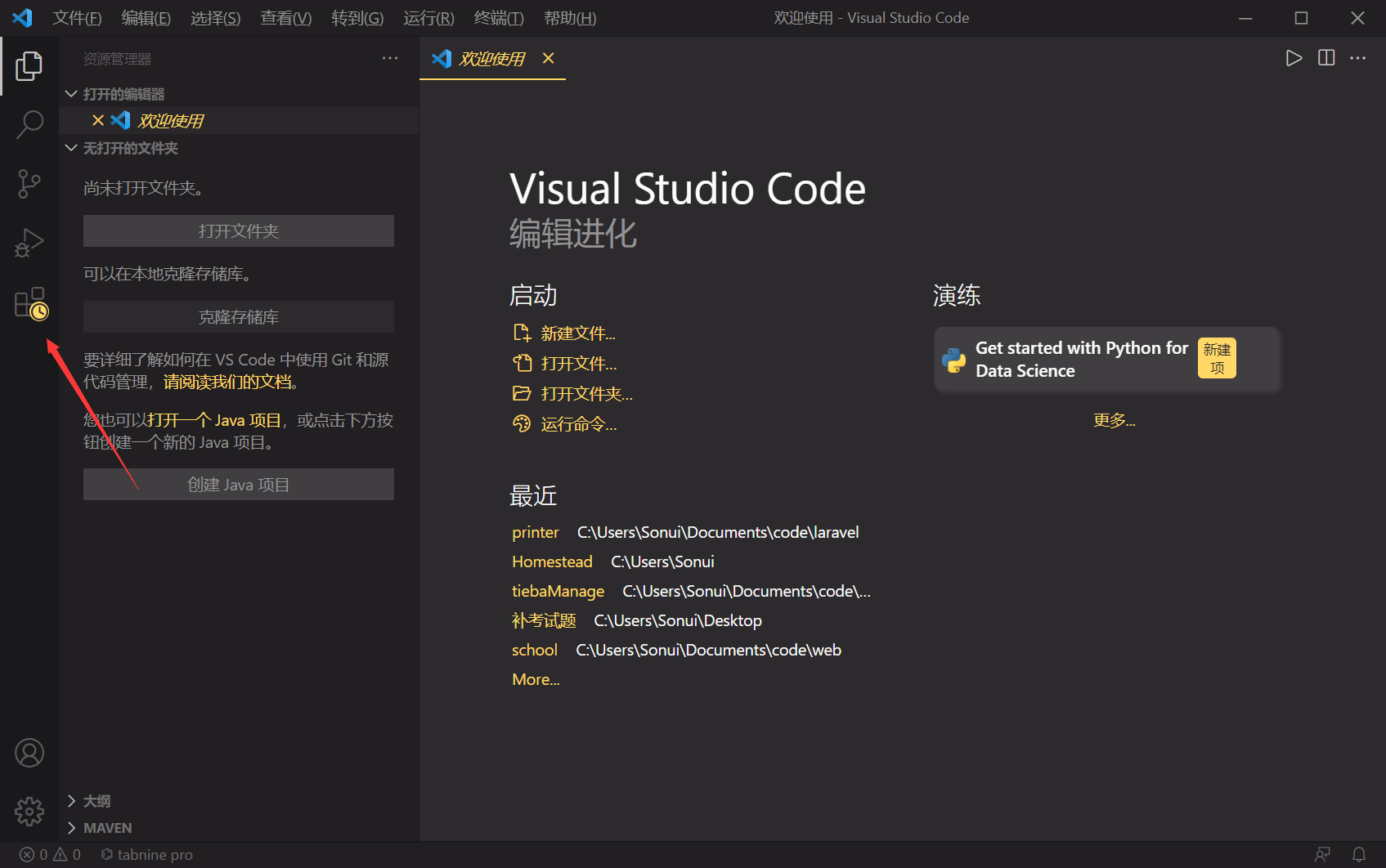Open the Accounts icon in activity bar
Image resolution: width=1386 pixels, height=868 pixels.
coord(29,753)
